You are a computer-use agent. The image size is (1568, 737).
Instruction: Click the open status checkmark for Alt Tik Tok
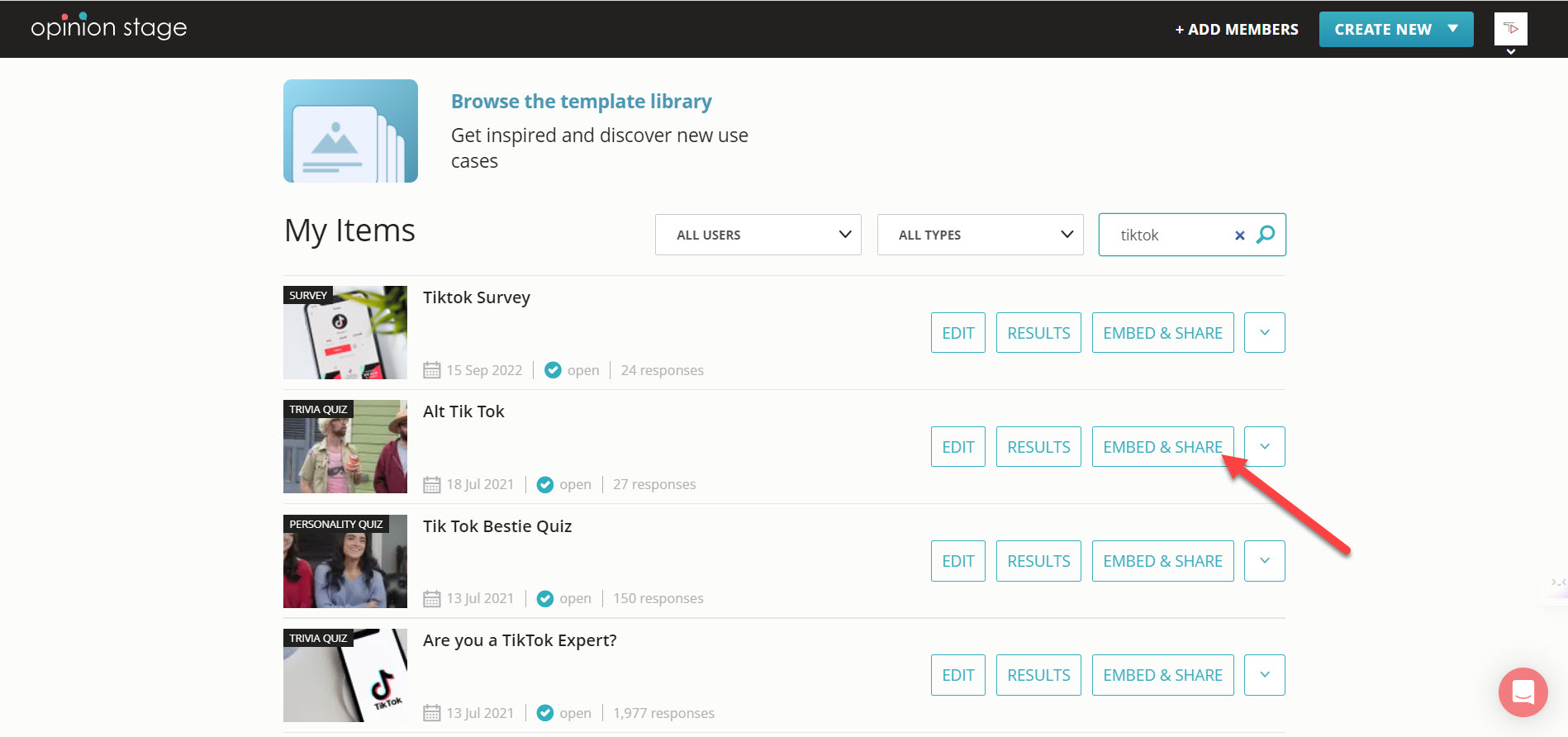tap(544, 484)
